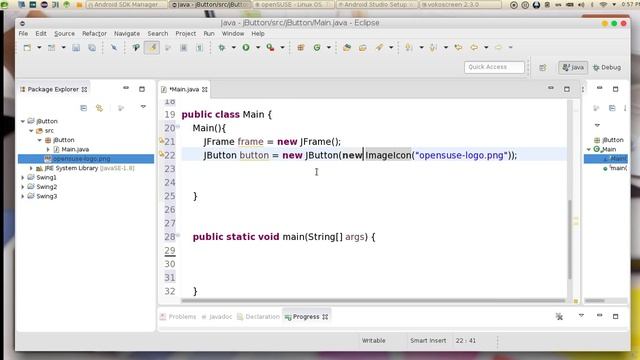Open the Refactor menu
The height and width of the screenshot is (360, 640).
tap(94, 33)
